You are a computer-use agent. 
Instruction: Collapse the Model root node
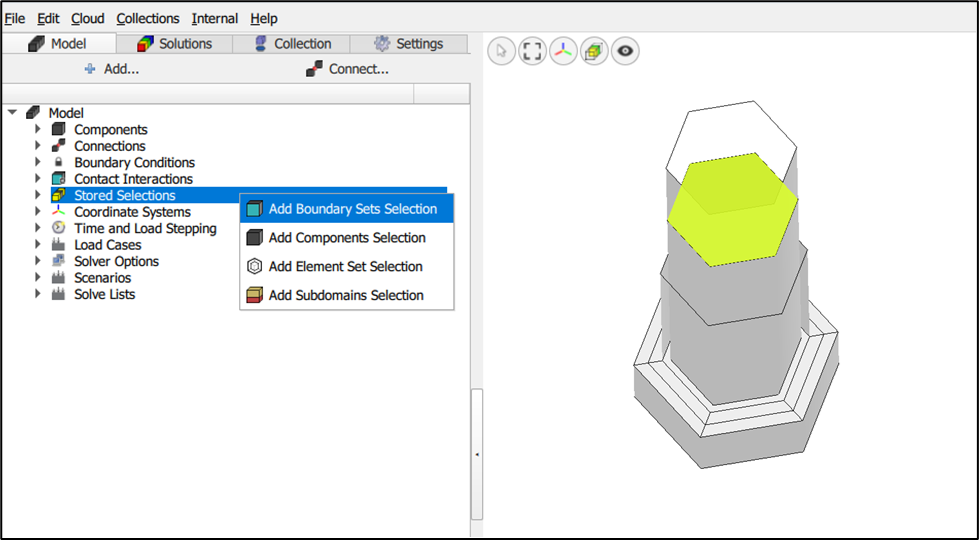(12, 113)
